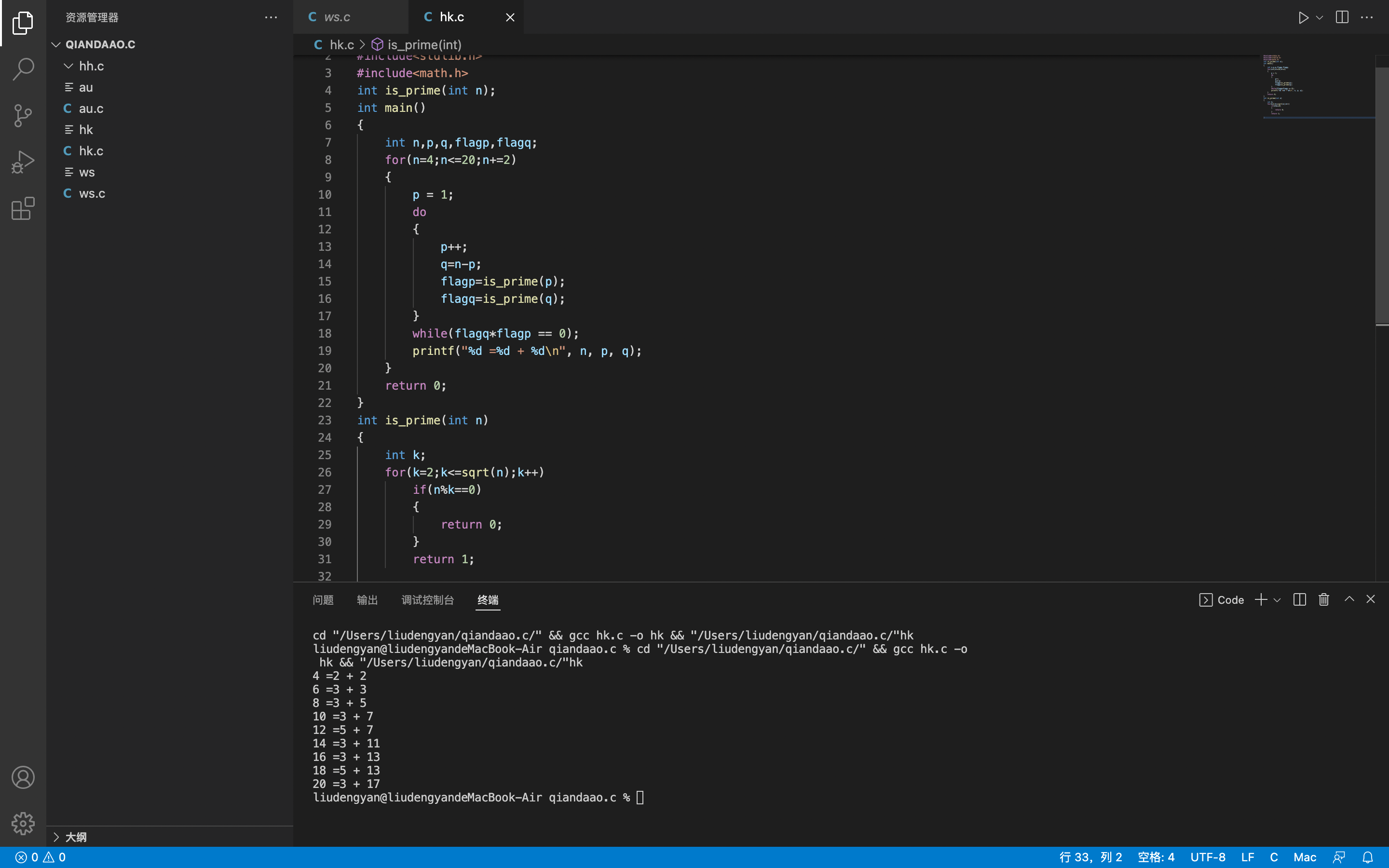Split the terminal pane

(1299, 599)
